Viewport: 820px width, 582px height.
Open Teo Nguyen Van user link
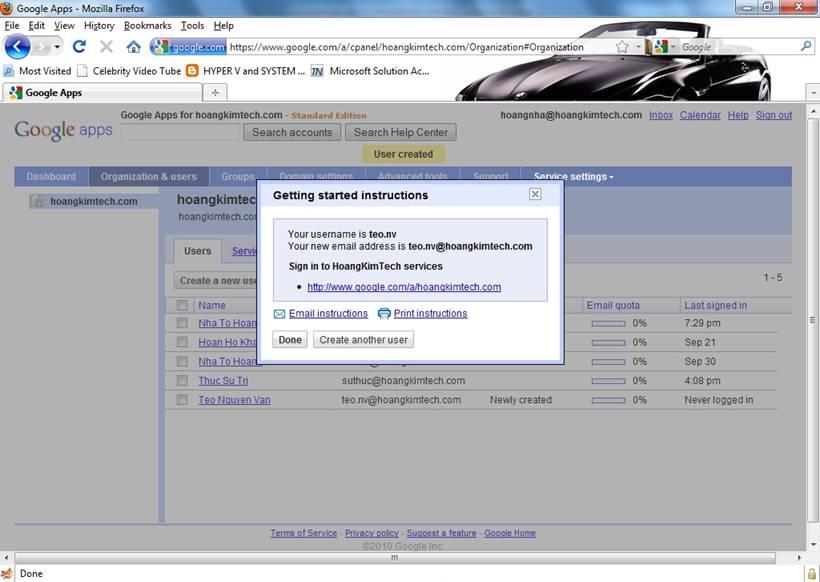click(234, 400)
